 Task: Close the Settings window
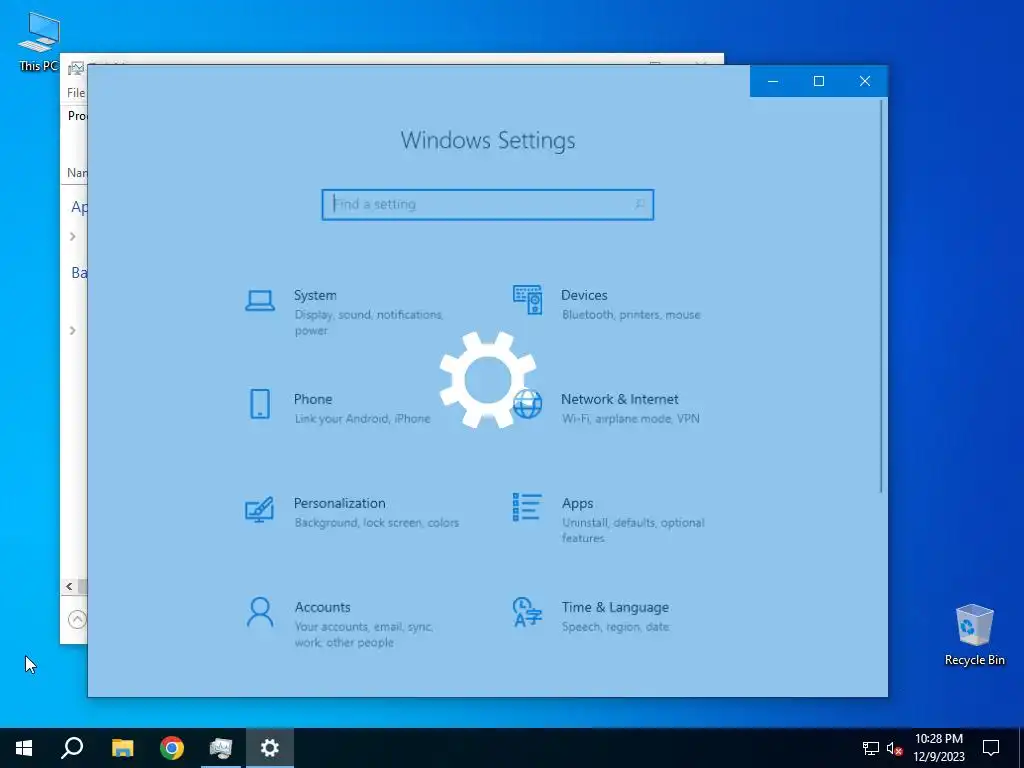[865, 81]
